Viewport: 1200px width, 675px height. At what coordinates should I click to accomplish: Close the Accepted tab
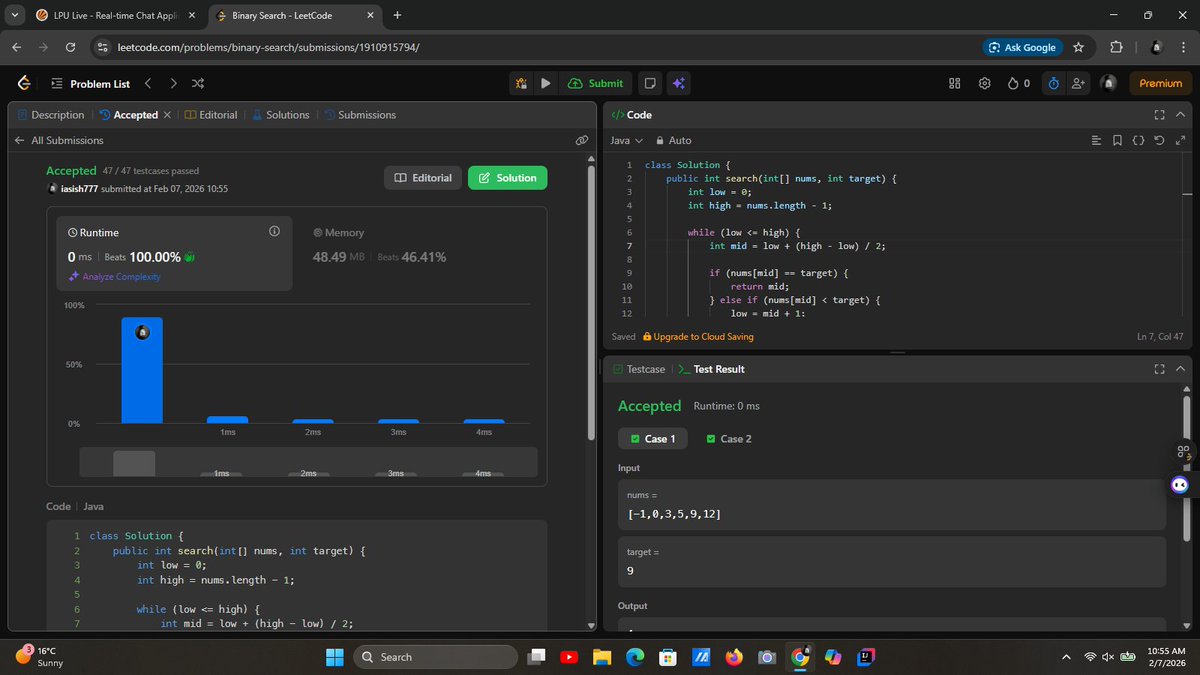(167, 115)
